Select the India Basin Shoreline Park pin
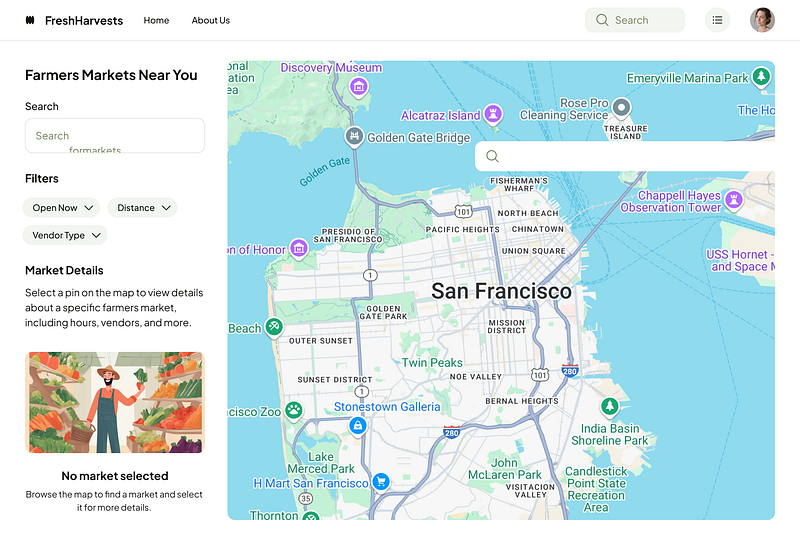 [609, 407]
